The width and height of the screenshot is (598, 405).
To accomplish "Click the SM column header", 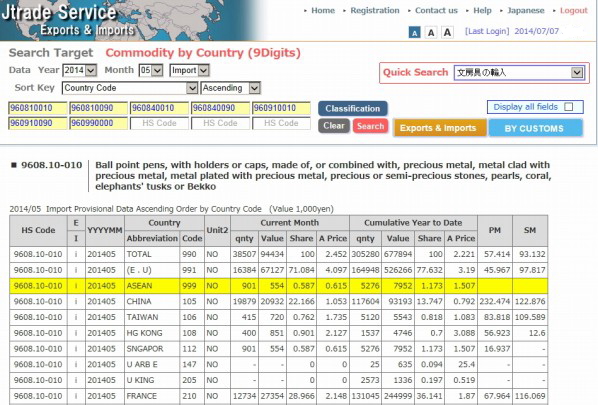I will [530, 230].
